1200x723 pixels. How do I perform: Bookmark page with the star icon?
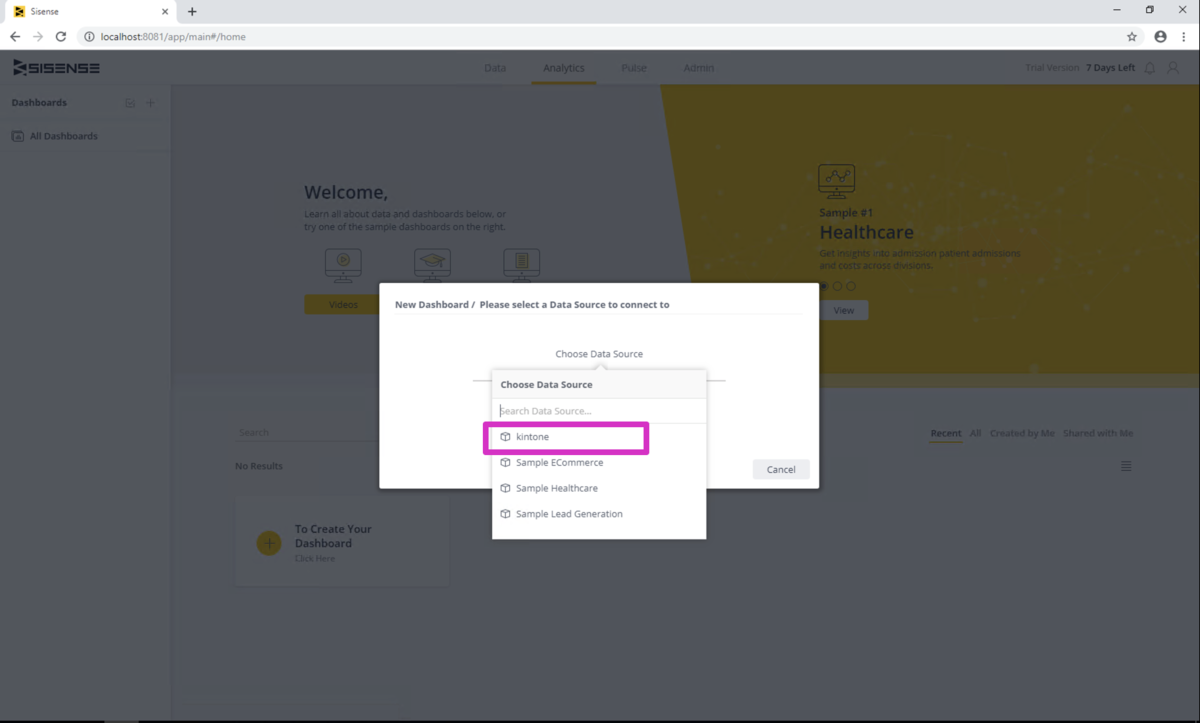point(1132,37)
